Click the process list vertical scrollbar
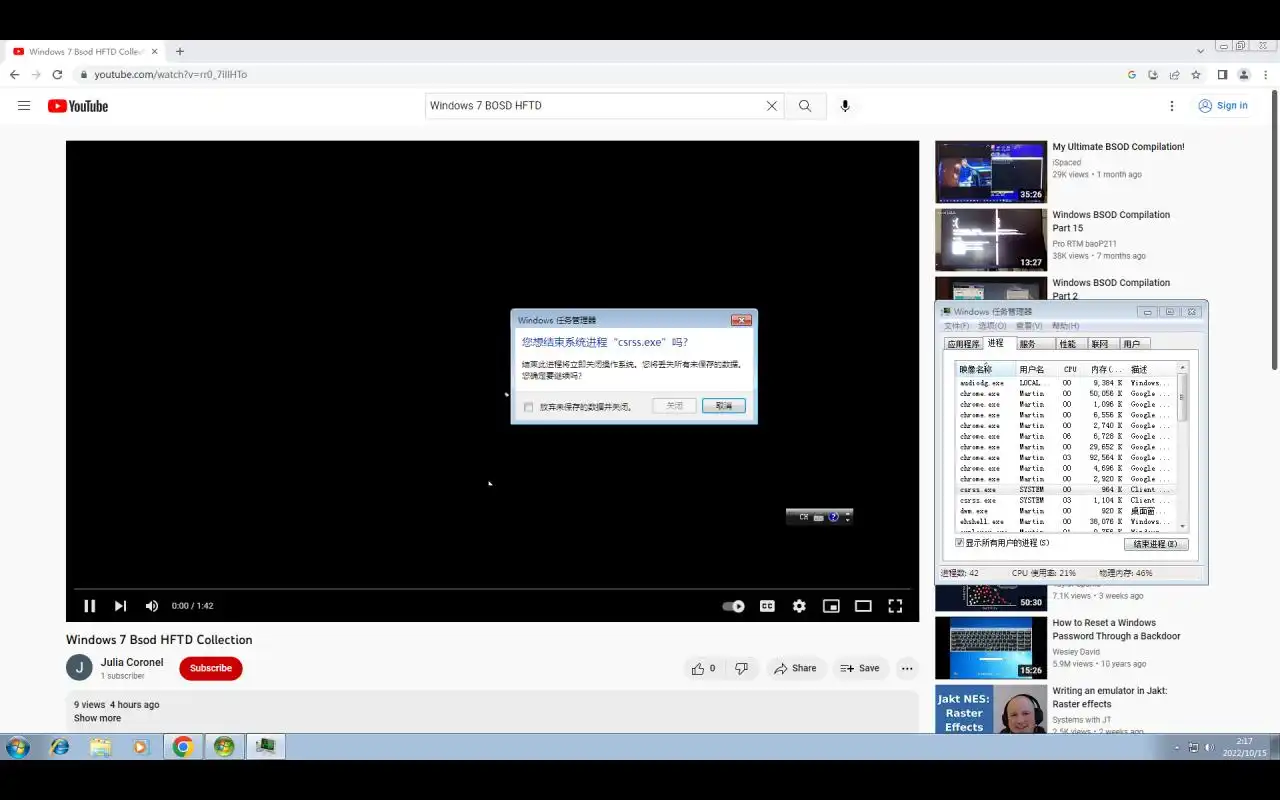The height and width of the screenshot is (800, 1280). point(1184,447)
